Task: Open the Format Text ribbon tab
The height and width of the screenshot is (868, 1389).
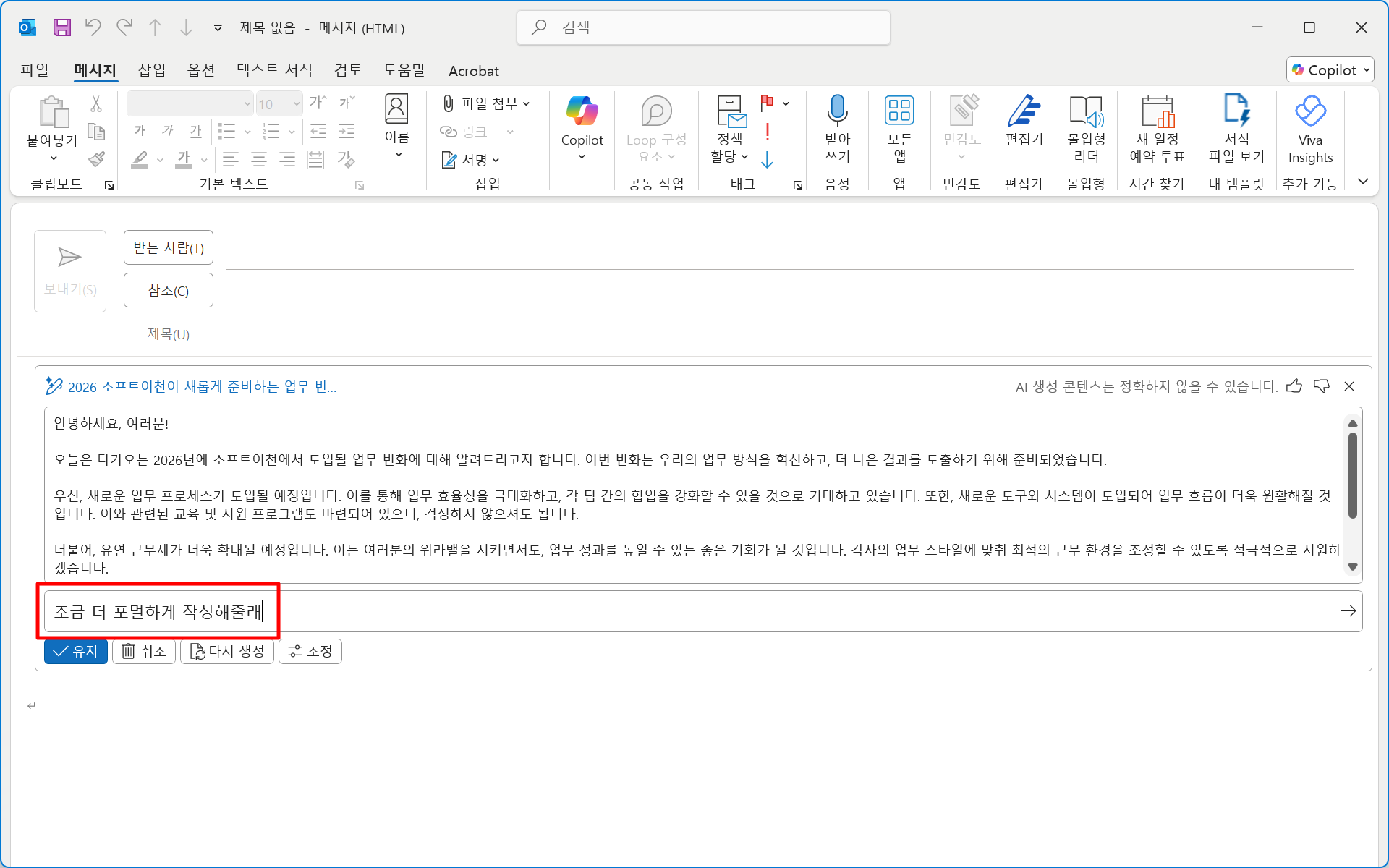Action: click(274, 70)
